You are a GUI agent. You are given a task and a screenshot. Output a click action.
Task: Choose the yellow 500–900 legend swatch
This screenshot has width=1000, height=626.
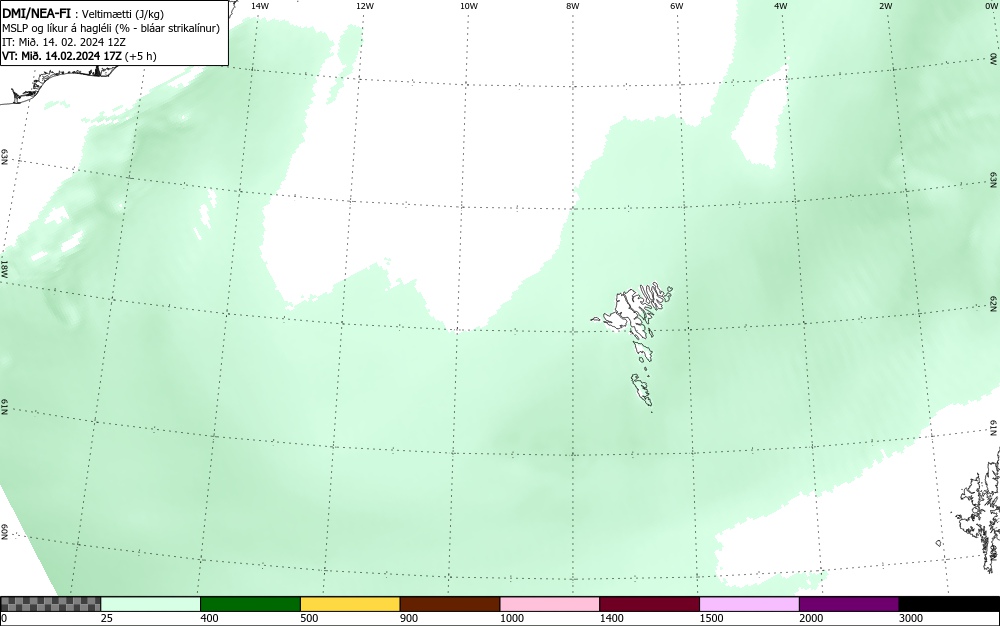(x=350, y=604)
